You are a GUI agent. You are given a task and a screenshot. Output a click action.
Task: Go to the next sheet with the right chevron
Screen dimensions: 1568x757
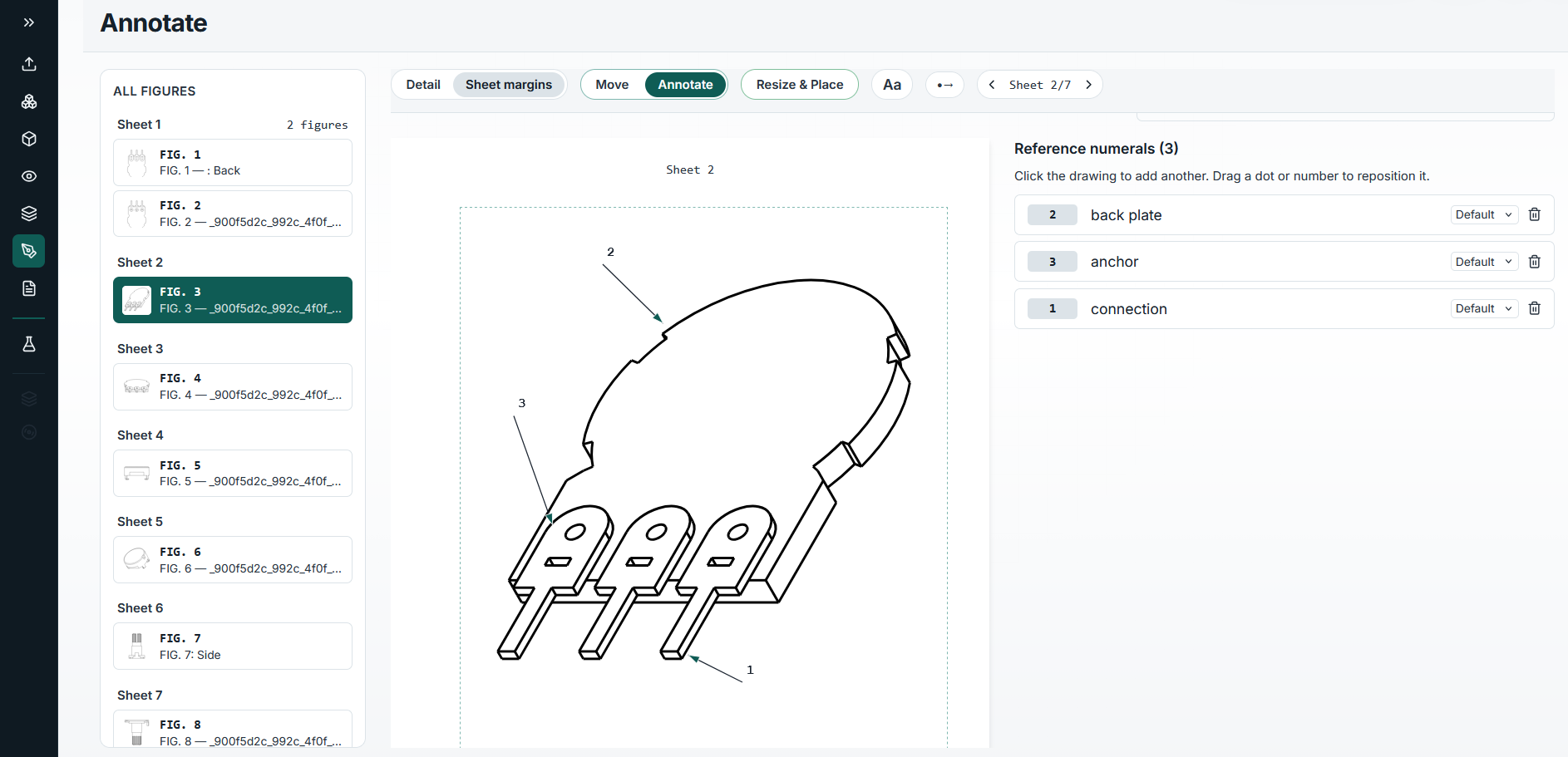click(x=1088, y=85)
